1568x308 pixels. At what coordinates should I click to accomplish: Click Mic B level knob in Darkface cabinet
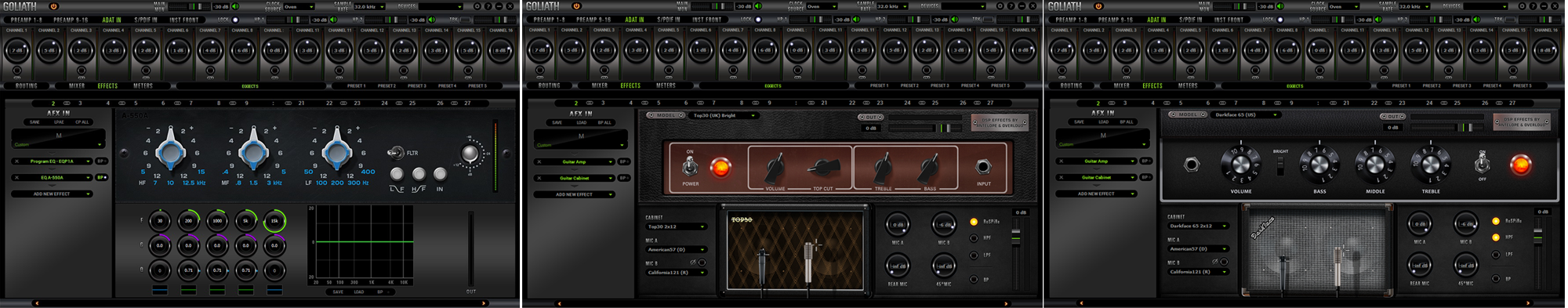click(x=1465, y=224)
